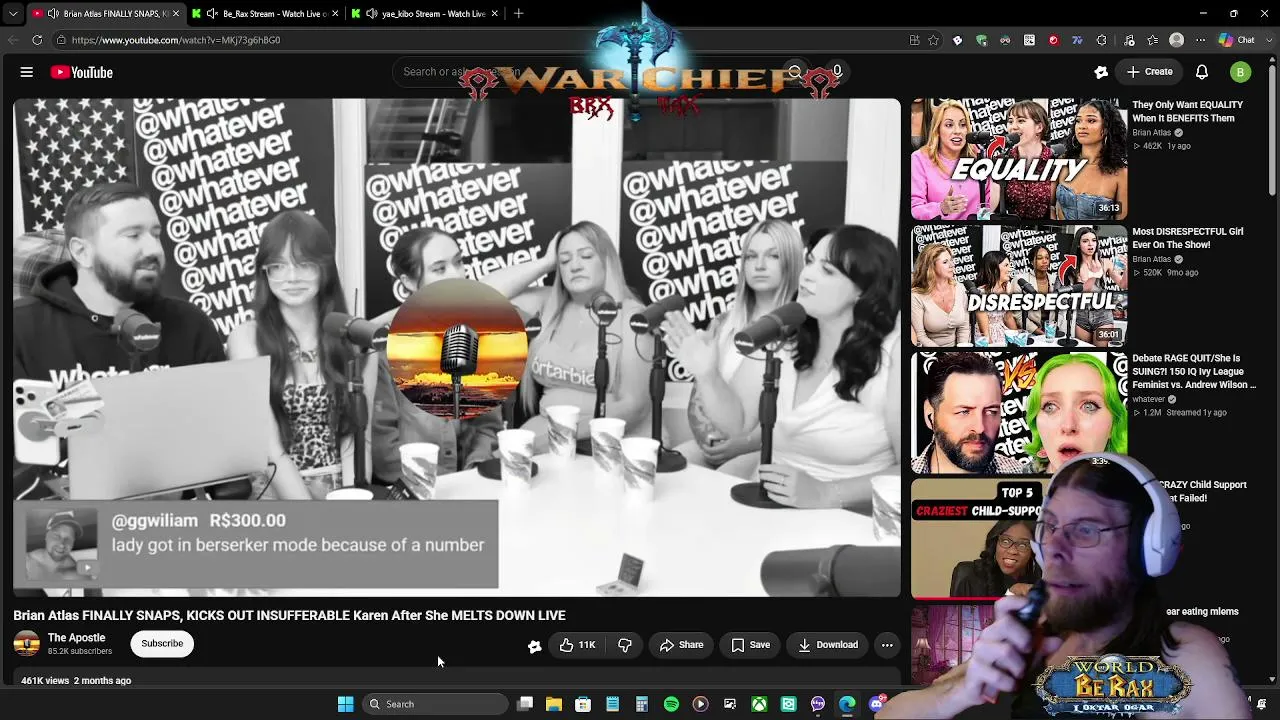The height and width of the screenshot is (720, 1280).
Task: Open the DISRESPECTFUL video thumbnail
Action: point(1019,285)
